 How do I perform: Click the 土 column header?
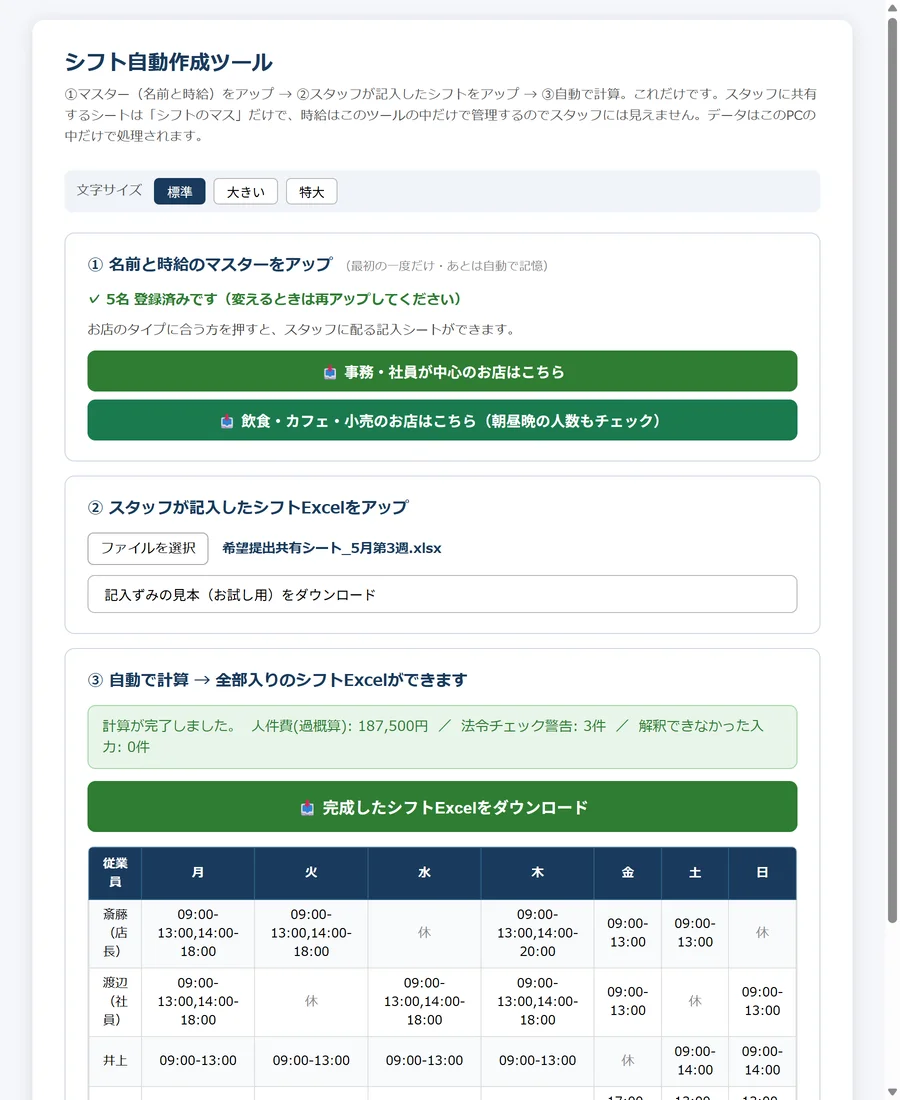point(695,873)
